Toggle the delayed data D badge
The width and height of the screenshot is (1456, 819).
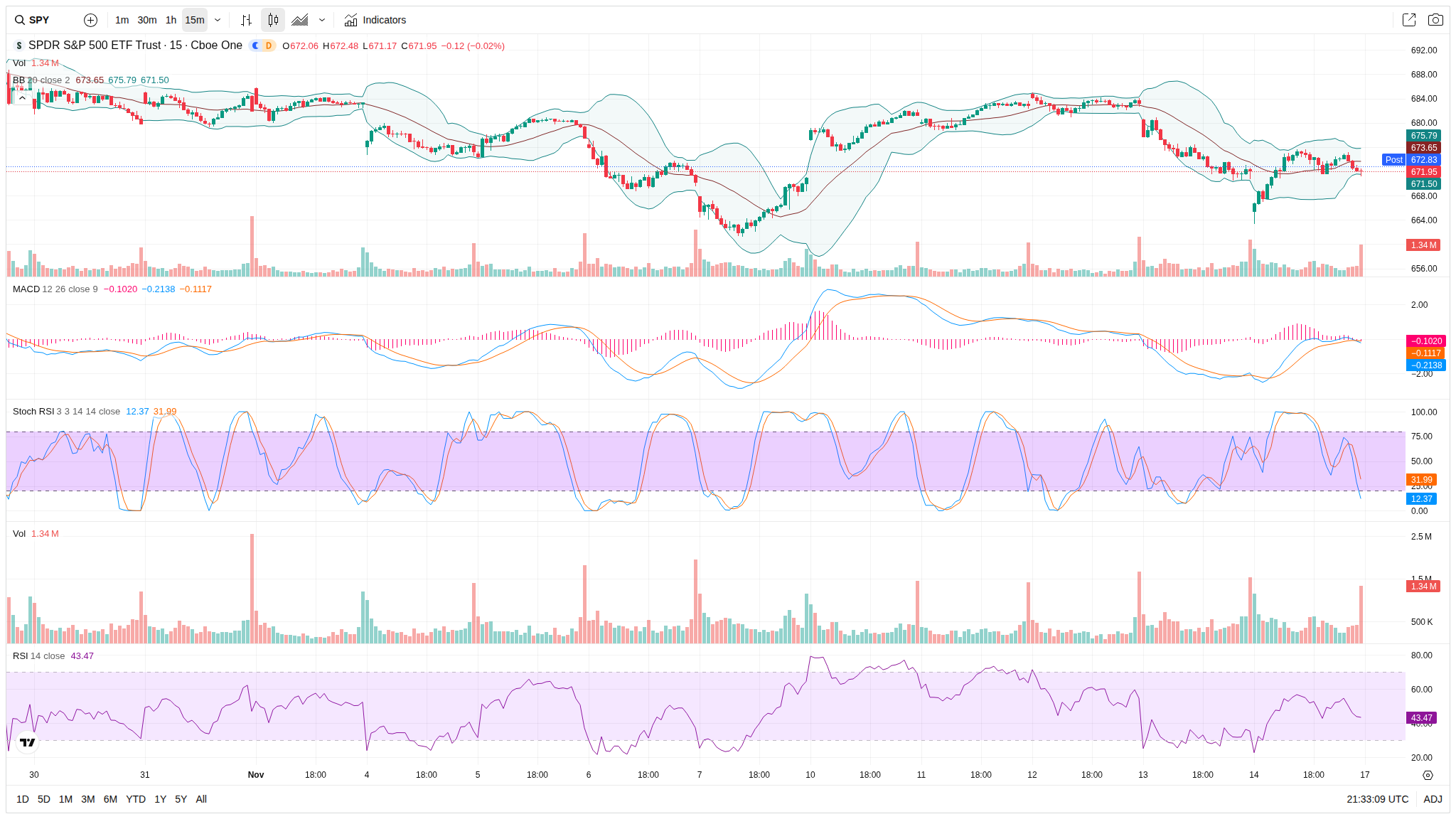(x=269, y=45)
